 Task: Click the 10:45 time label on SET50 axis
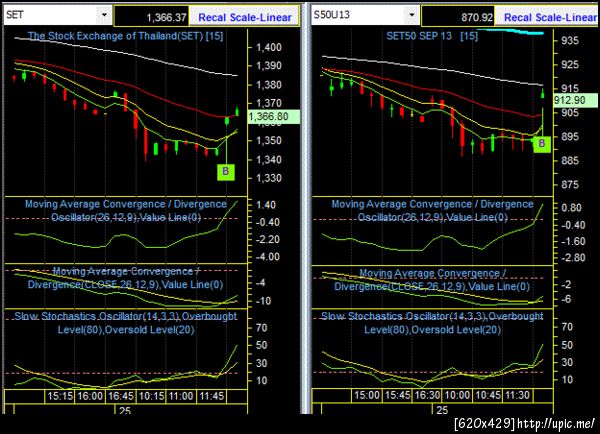(x=488, y=395)
